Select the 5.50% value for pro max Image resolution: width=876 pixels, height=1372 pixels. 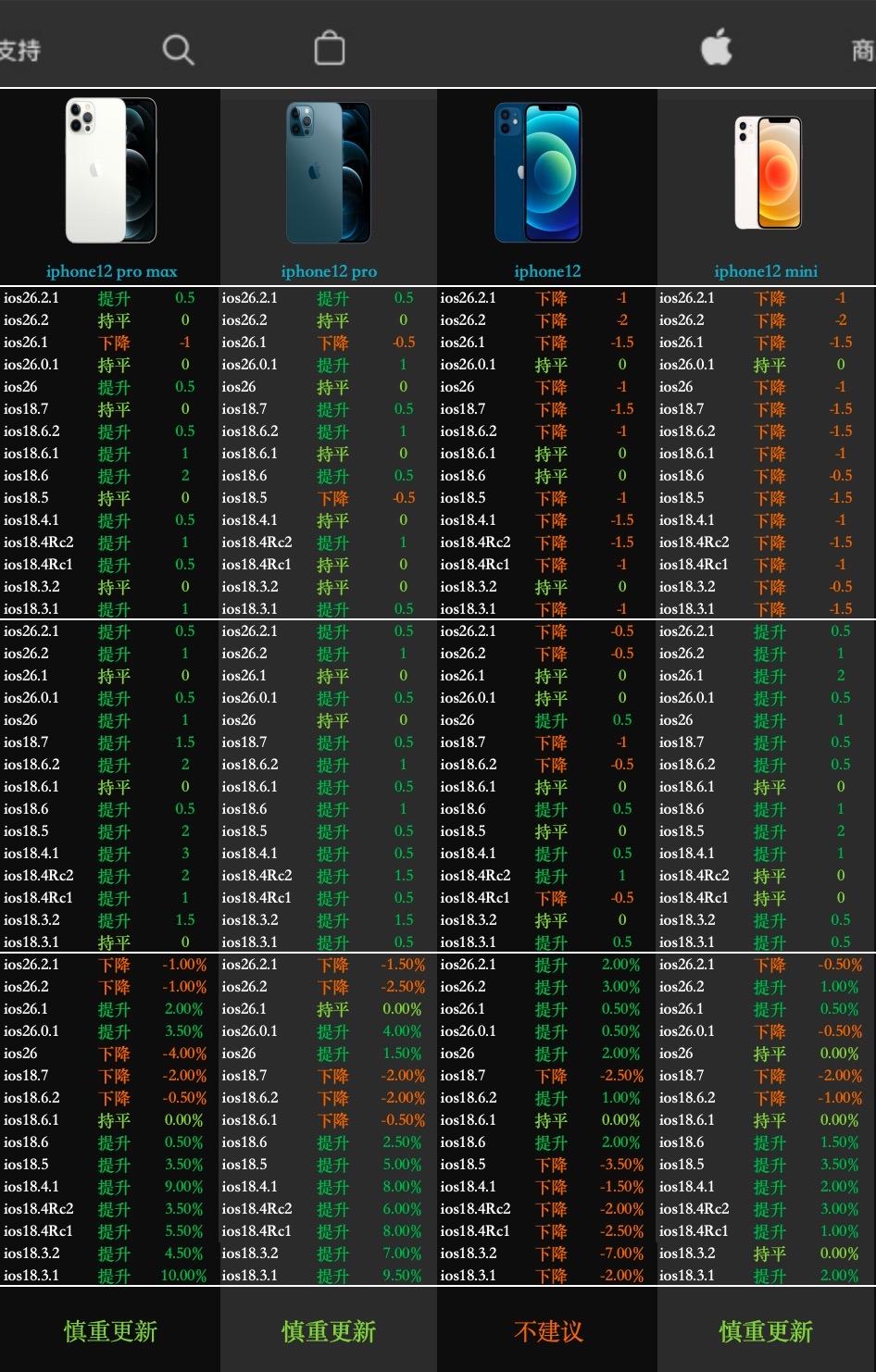point(183,1231)
